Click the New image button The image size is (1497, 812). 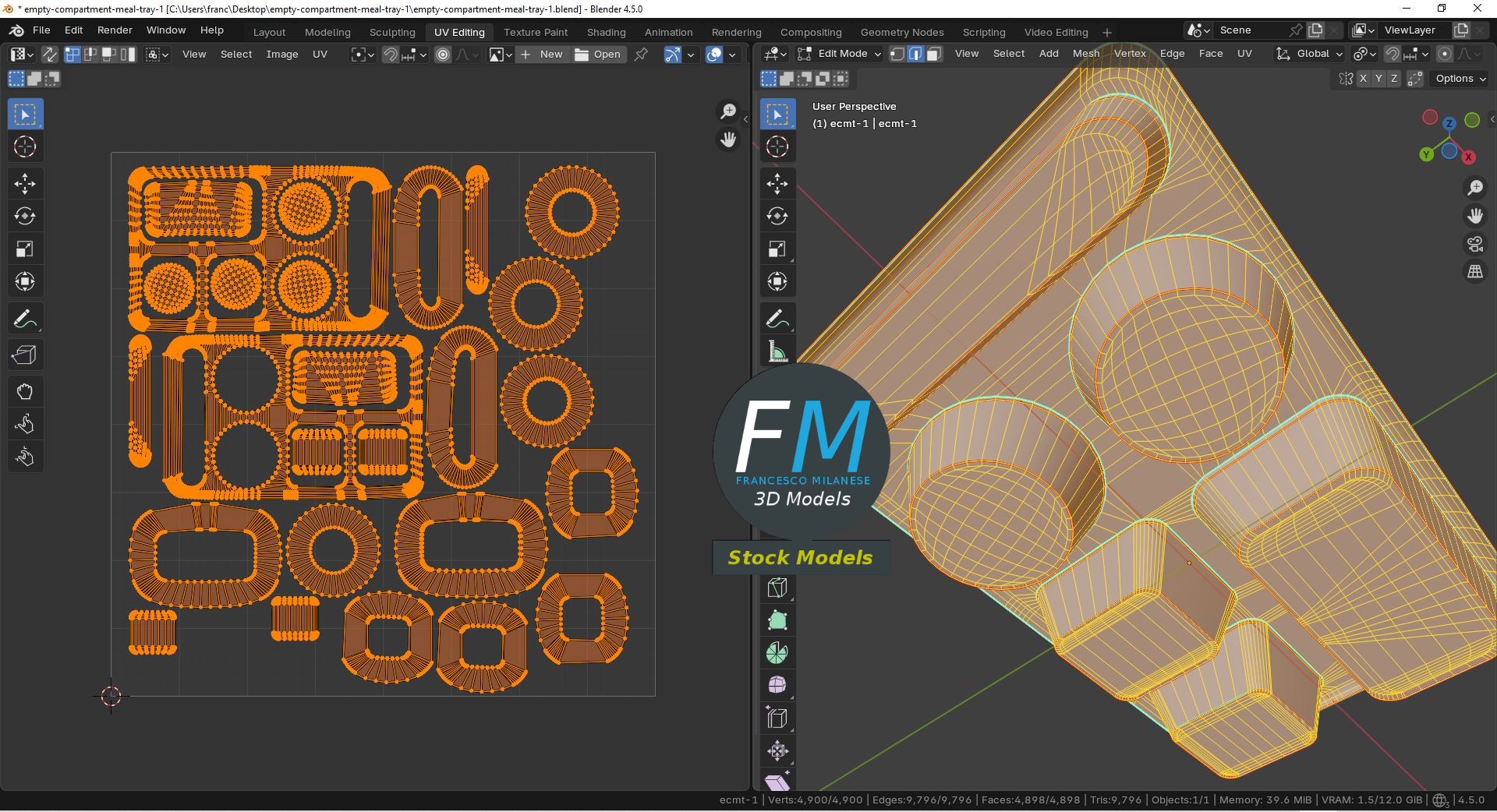click(x=543, y=55)
